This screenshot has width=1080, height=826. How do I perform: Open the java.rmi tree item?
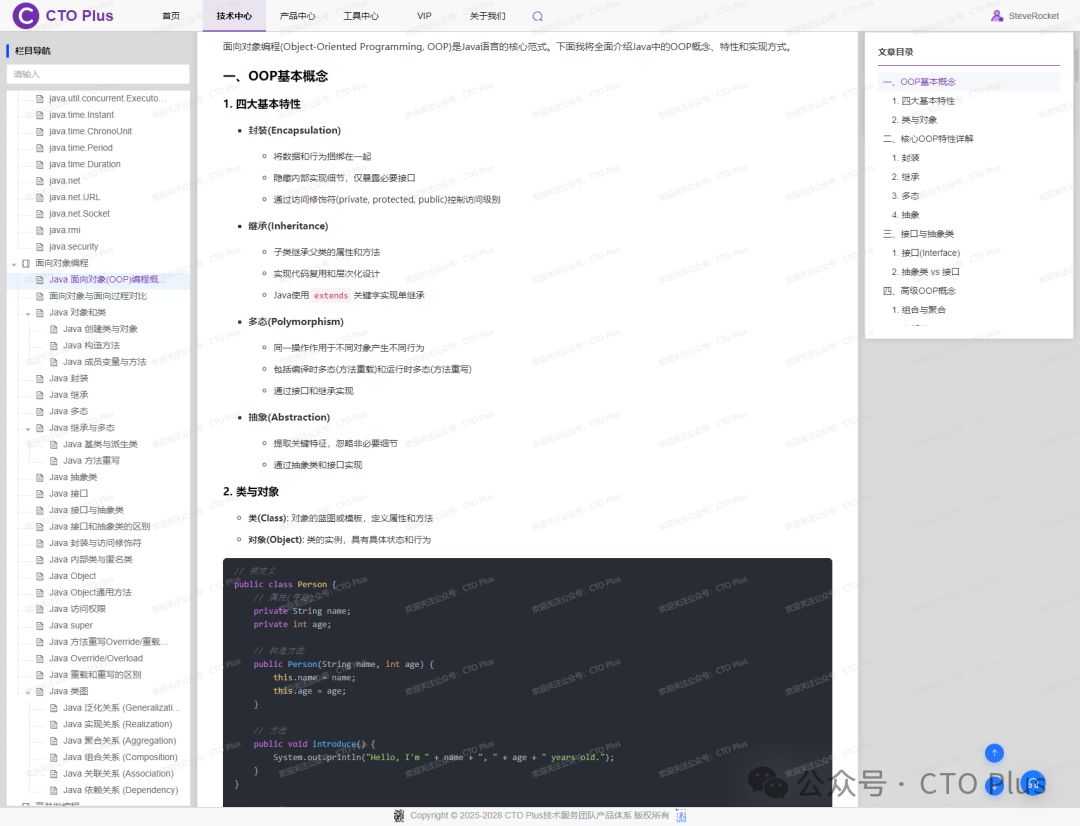tap(65, 230)
